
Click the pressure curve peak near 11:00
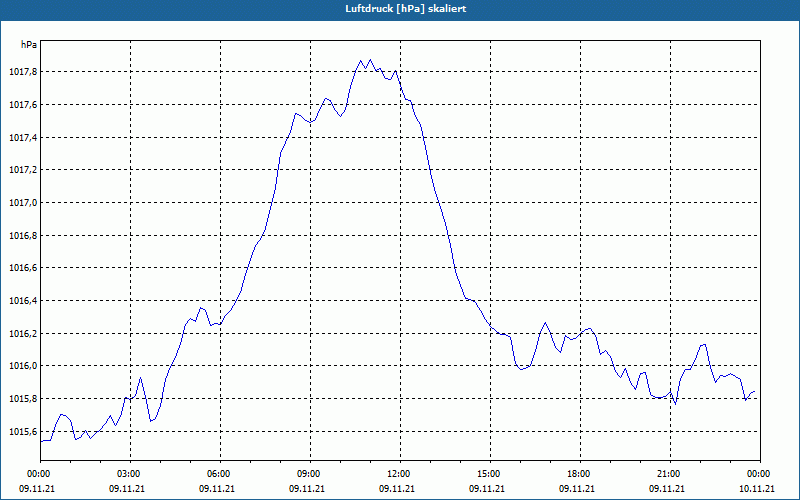pos(370,60)
